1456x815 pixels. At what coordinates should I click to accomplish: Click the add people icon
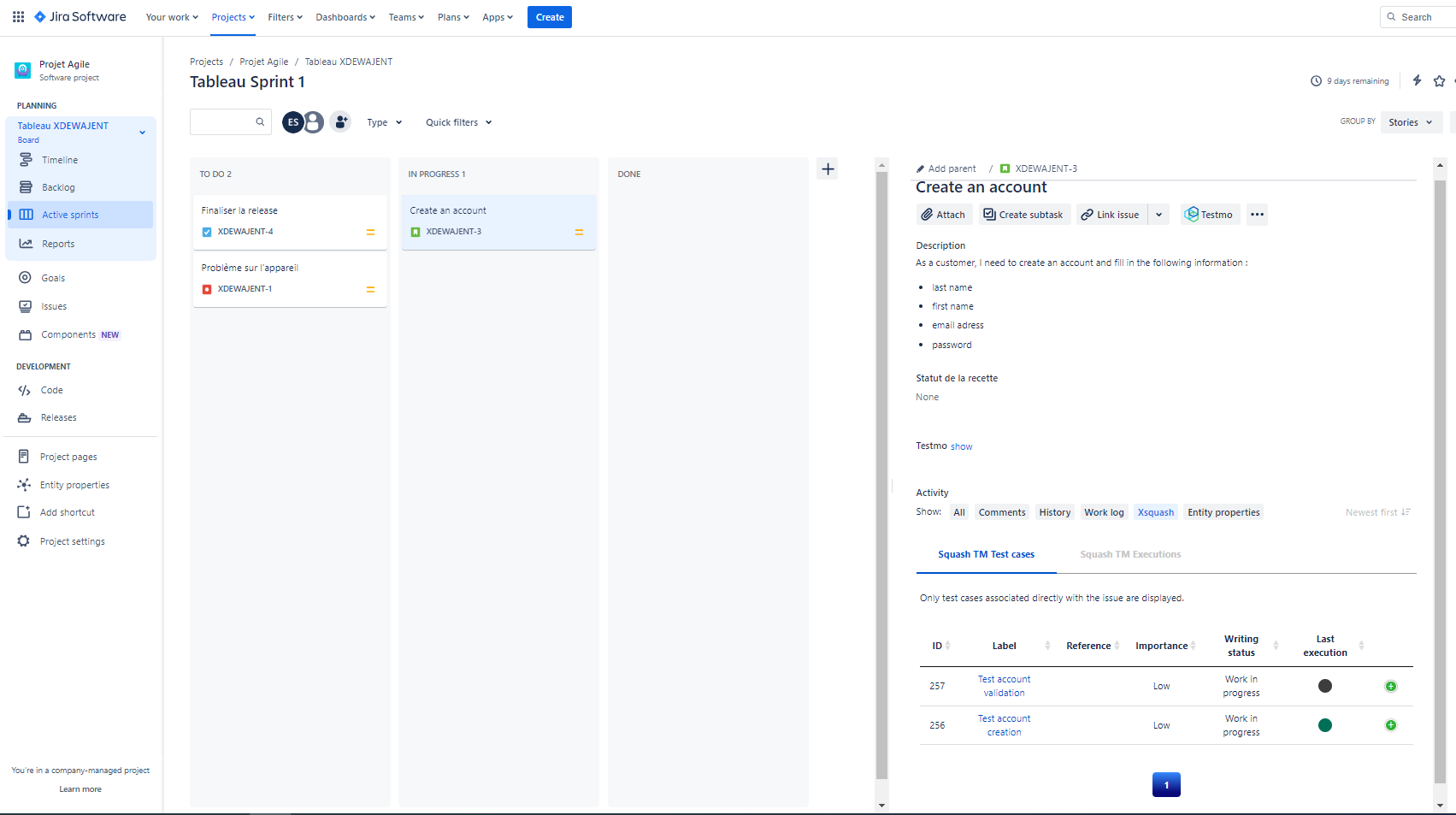(340, 122)
